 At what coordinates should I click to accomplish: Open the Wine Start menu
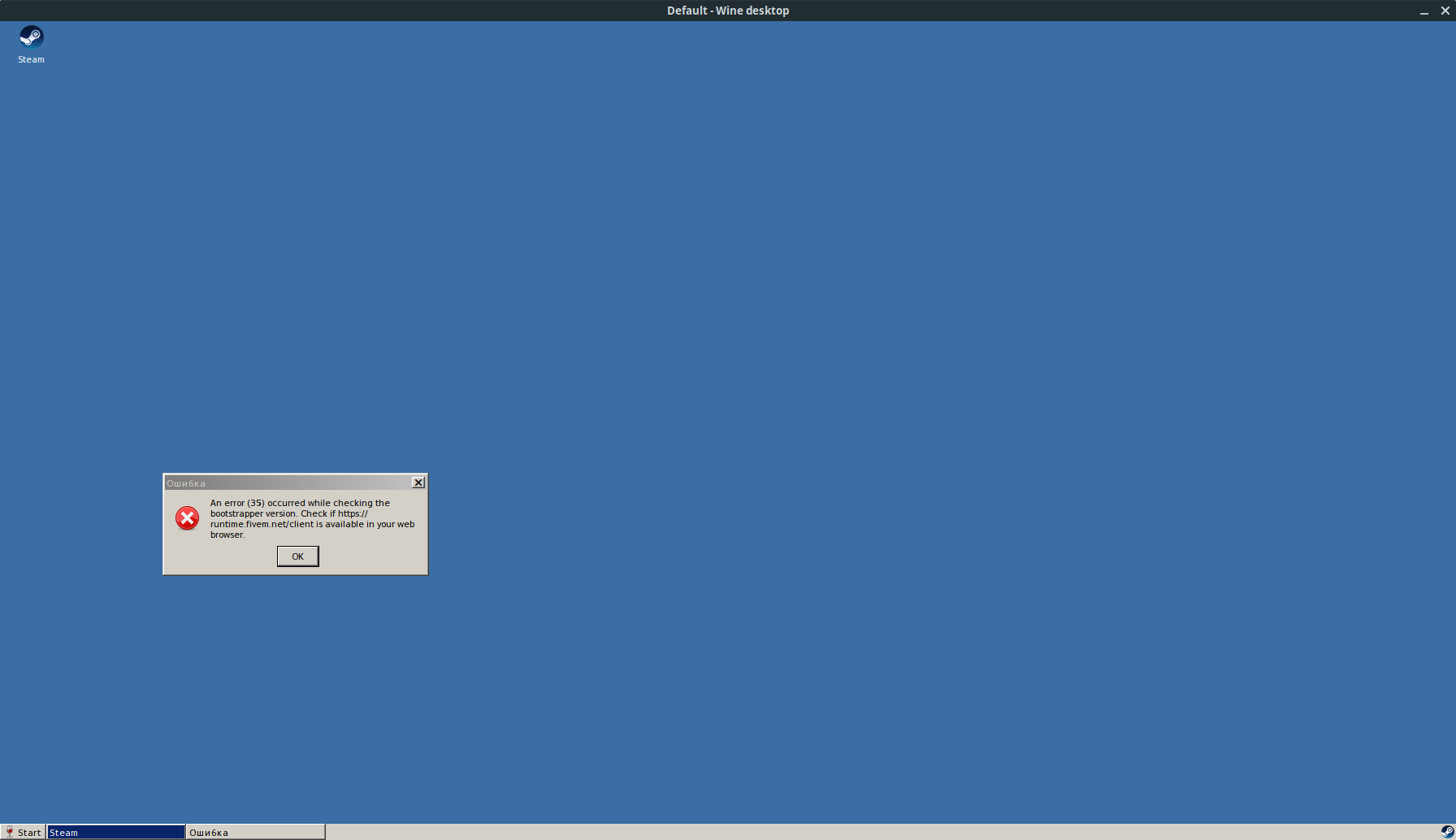[x=23, y=832]
